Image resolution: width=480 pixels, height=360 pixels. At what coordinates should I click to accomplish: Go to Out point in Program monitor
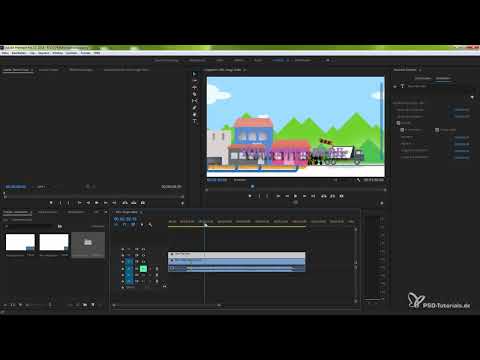(x=313, y=196)
